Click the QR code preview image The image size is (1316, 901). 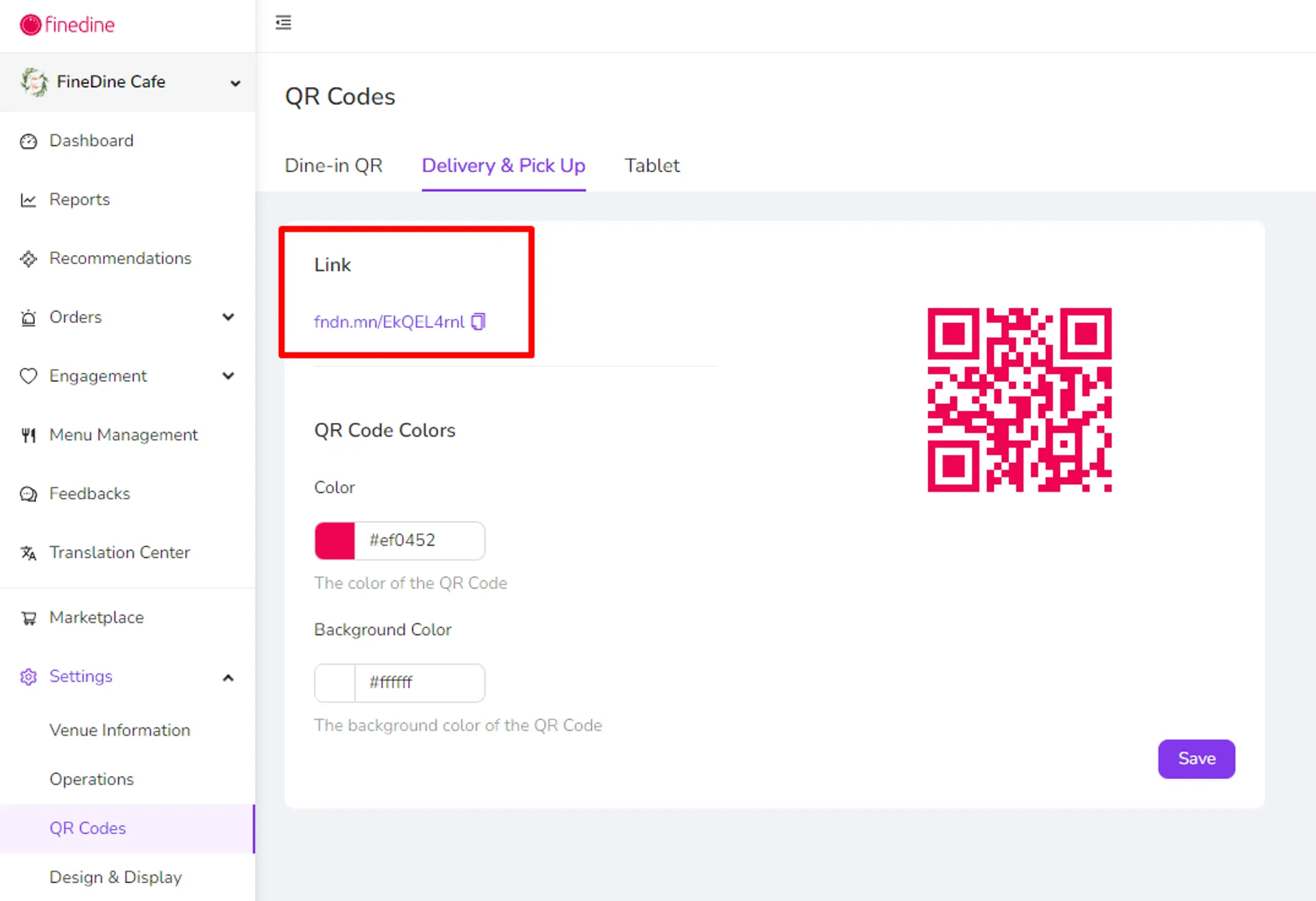pyautogui.click(x=1020, y=400)
